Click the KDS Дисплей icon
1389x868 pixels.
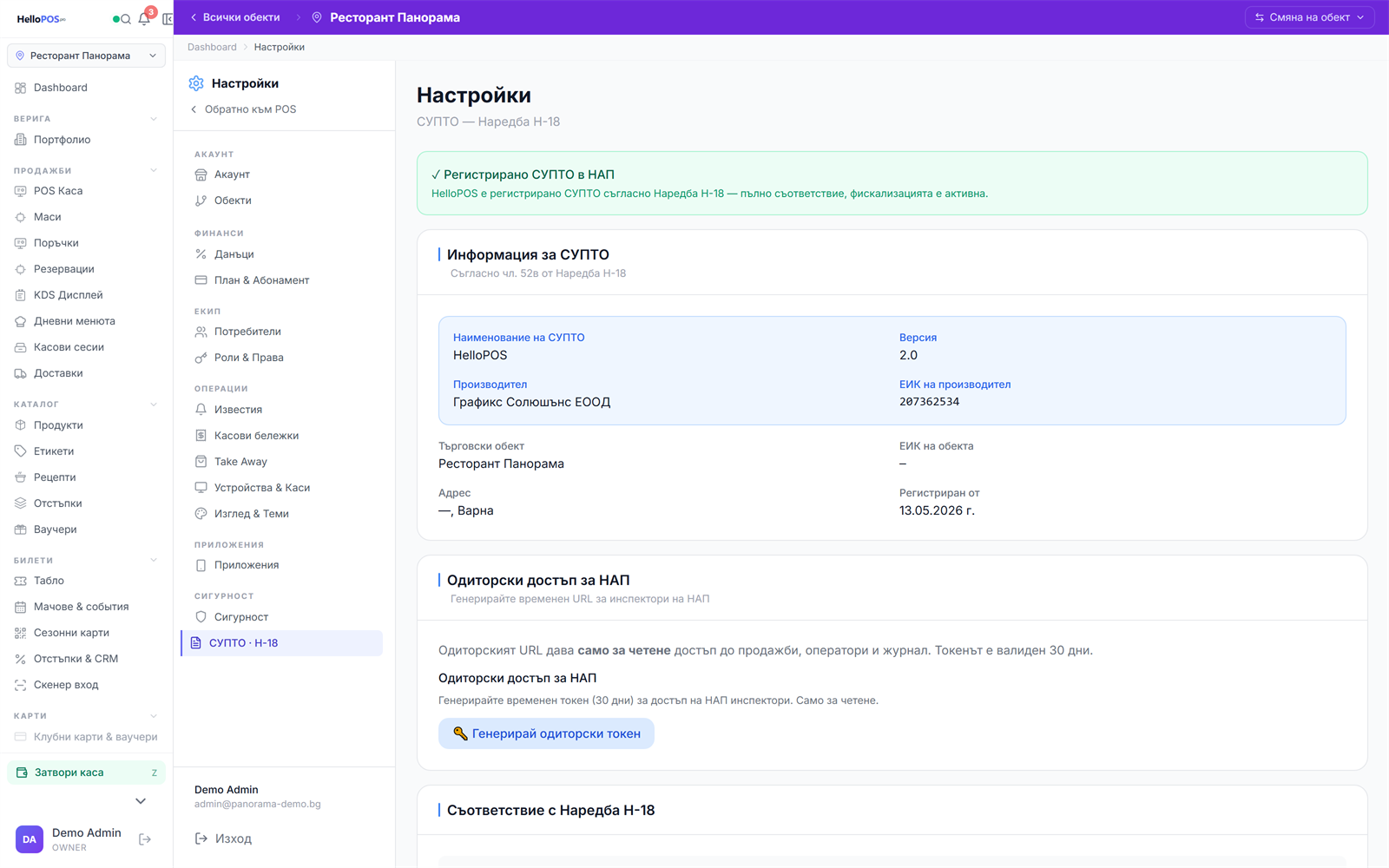(21, 295)
